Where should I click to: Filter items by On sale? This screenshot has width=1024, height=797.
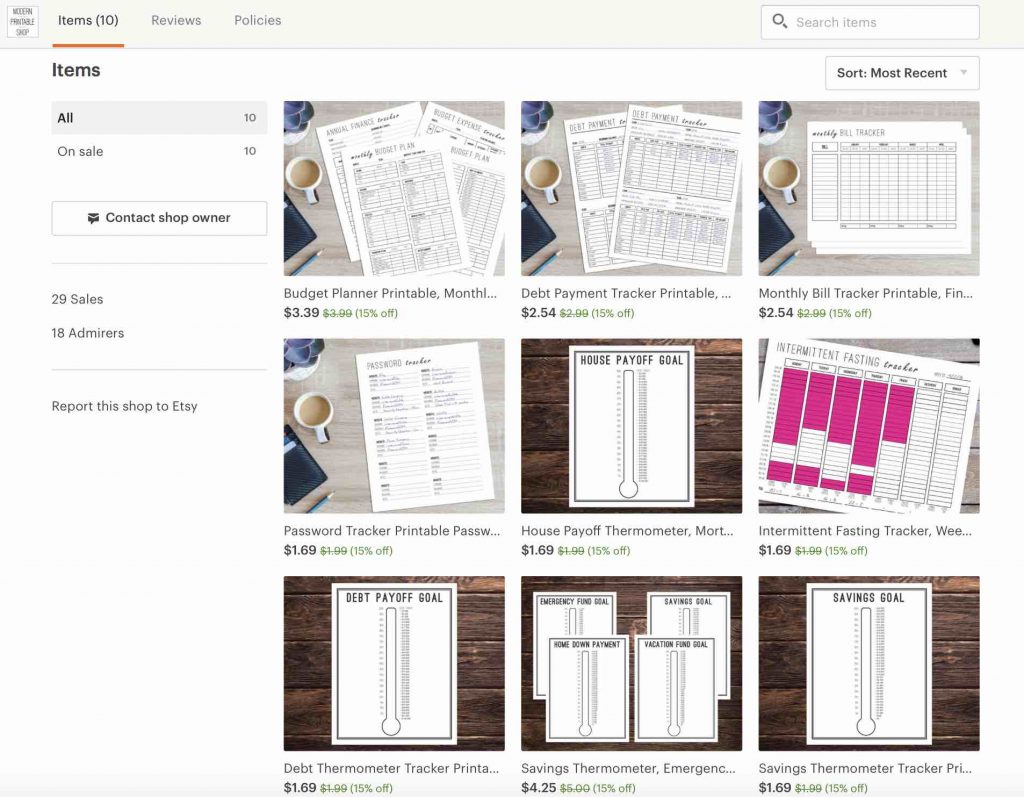158,152
